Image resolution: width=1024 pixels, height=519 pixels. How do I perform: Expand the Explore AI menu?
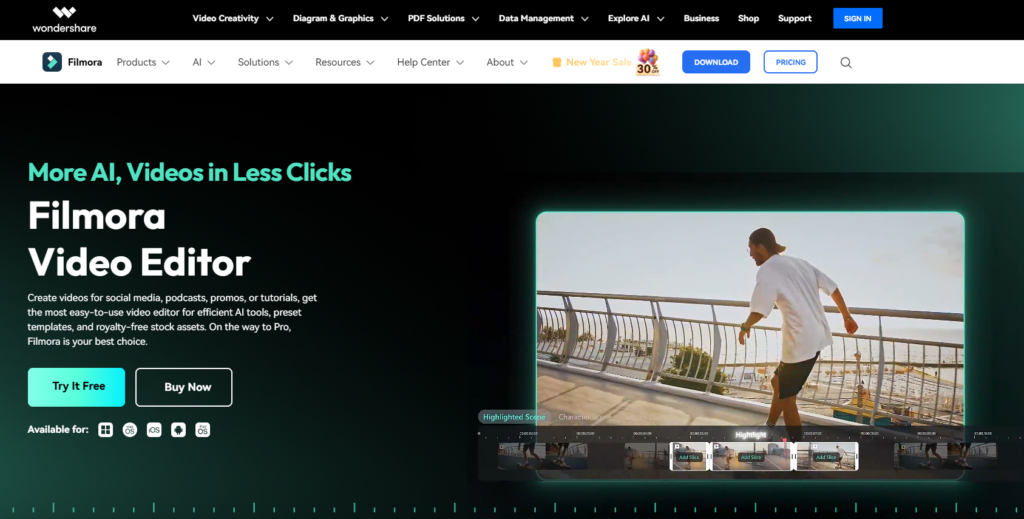[636, 18]
